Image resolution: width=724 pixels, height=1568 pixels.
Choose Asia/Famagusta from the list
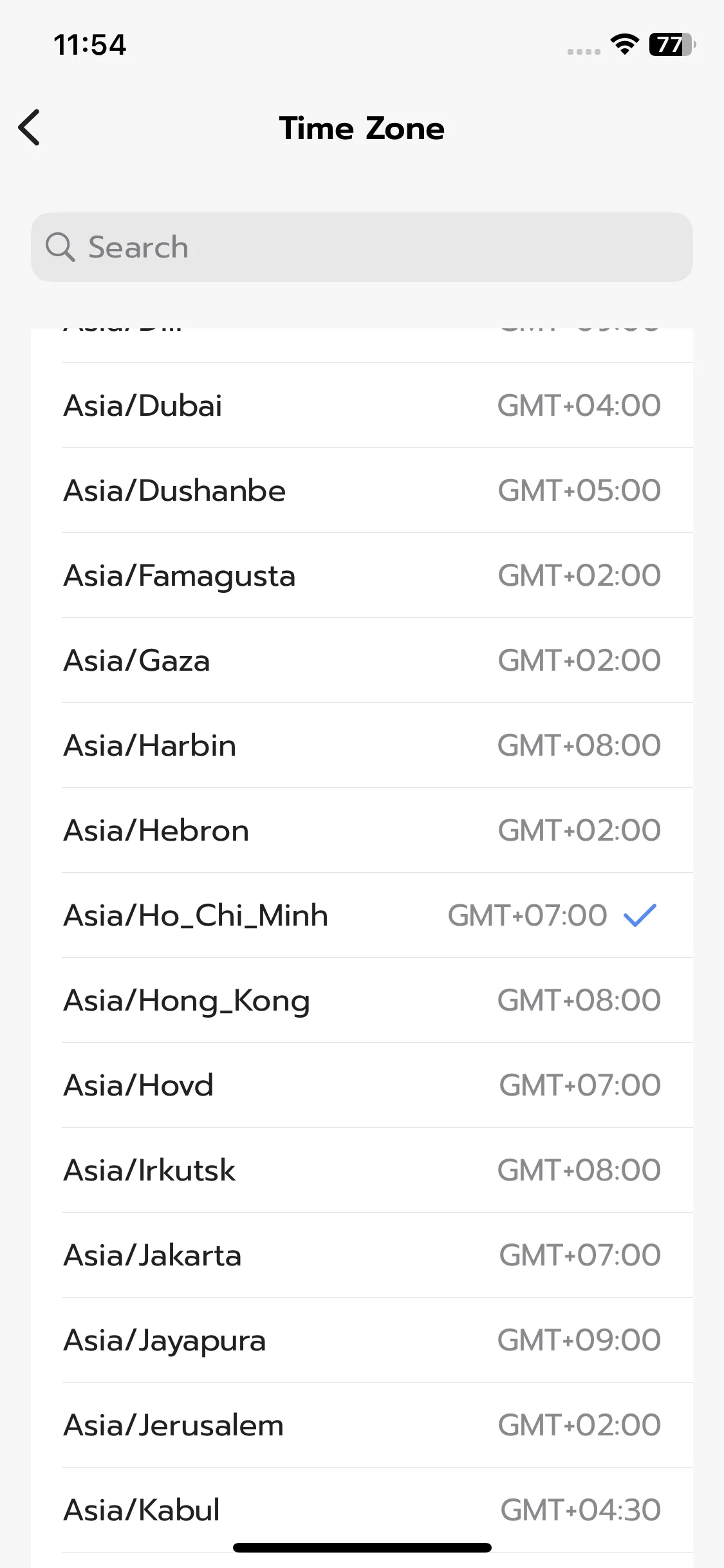(x=362, y=575)
